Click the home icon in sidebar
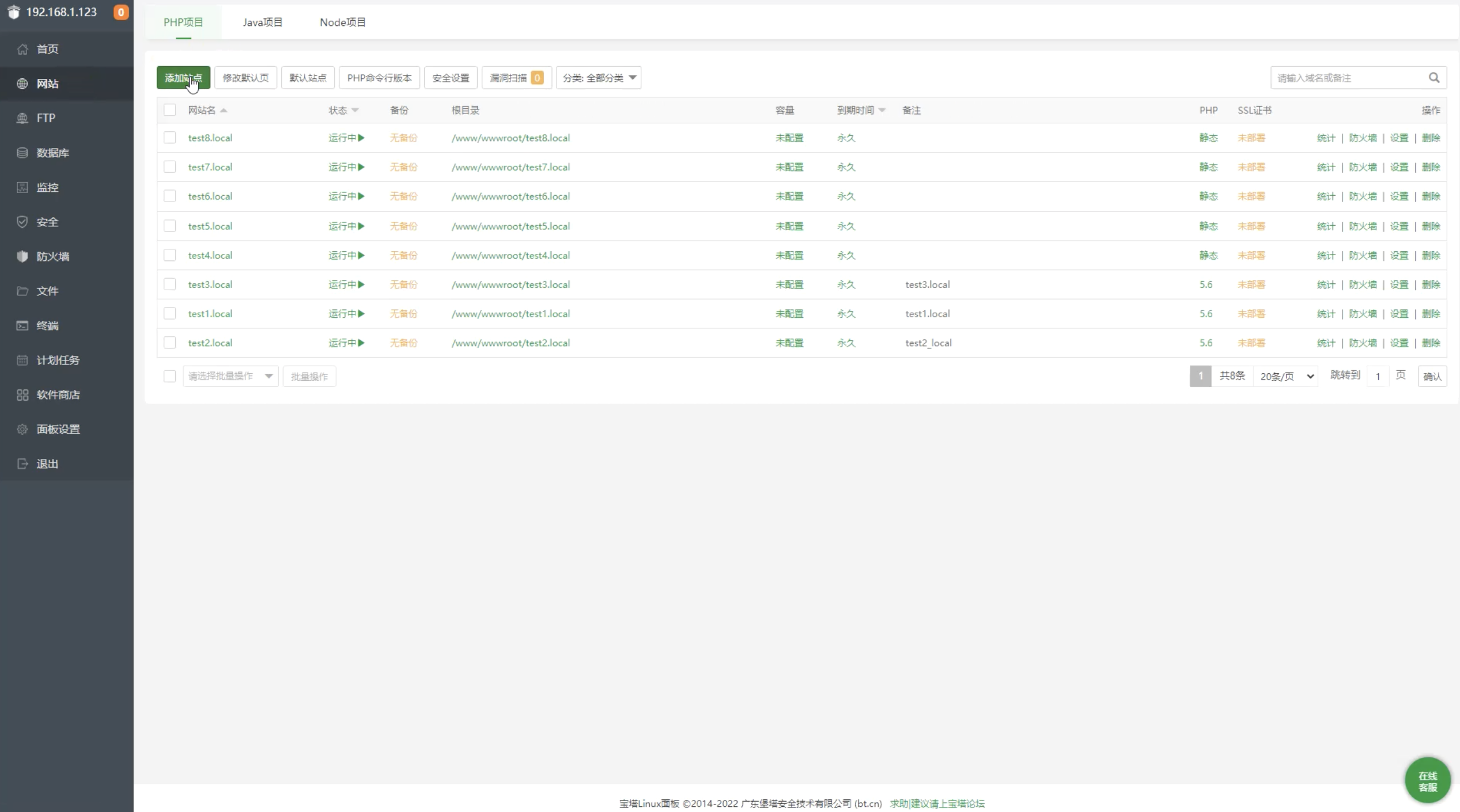The image size is (1460, 812). pyautogui.click(x=22, y=49)
